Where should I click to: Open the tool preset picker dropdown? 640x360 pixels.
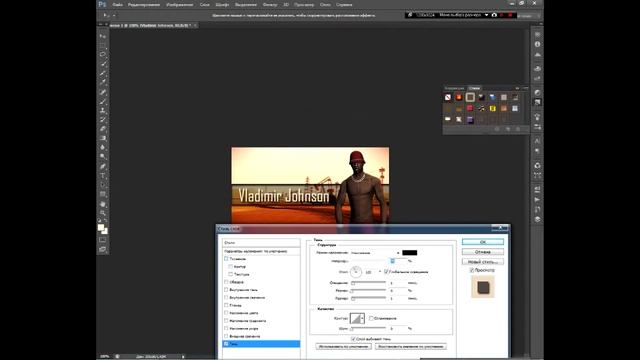tap(109, 16)
